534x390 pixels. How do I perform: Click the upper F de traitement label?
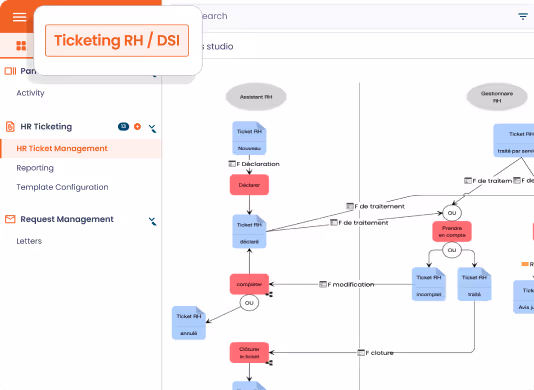[379, 206]
